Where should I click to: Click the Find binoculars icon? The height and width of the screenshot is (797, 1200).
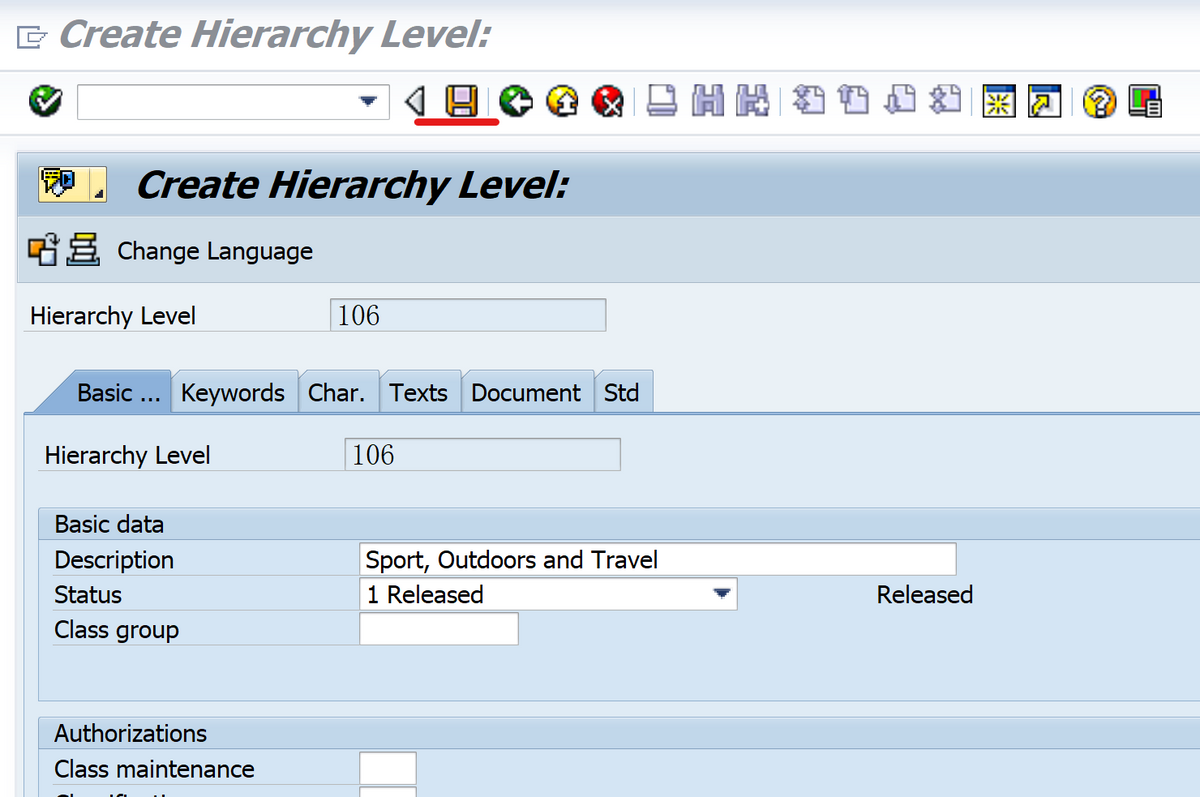pyautogui.click(x=708, y=101)
